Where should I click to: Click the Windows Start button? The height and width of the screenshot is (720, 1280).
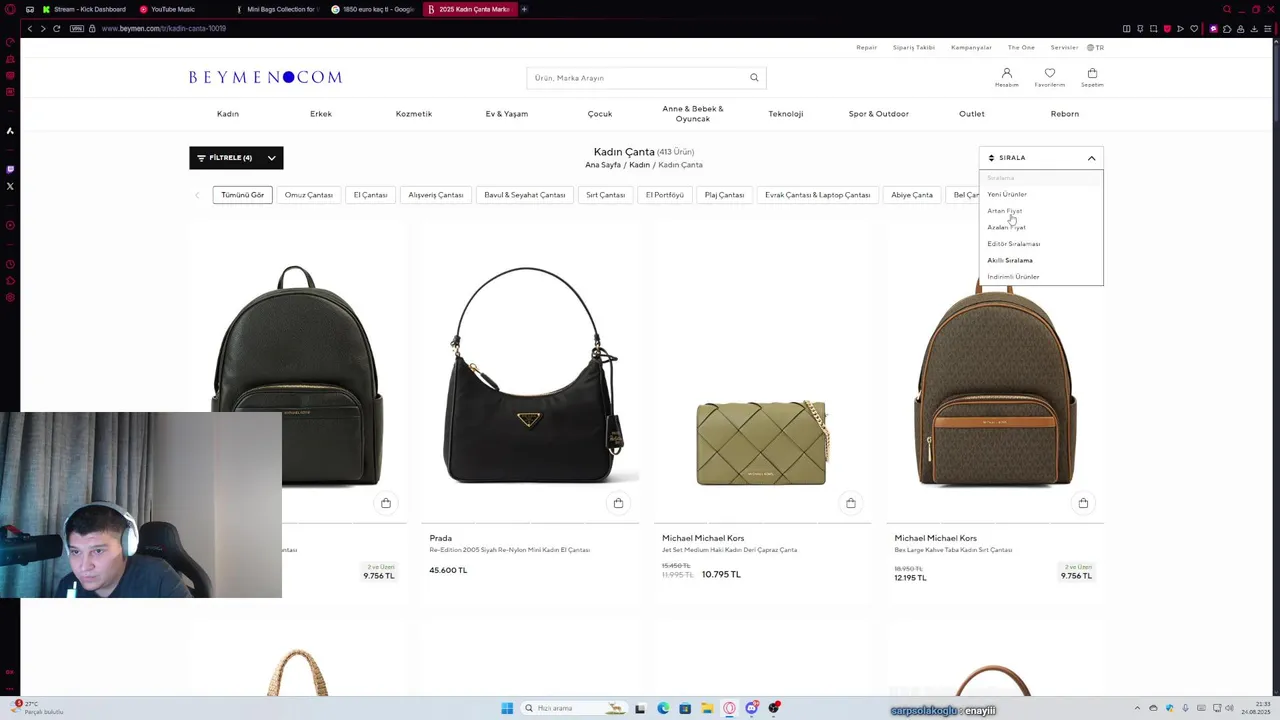(507, 708)
